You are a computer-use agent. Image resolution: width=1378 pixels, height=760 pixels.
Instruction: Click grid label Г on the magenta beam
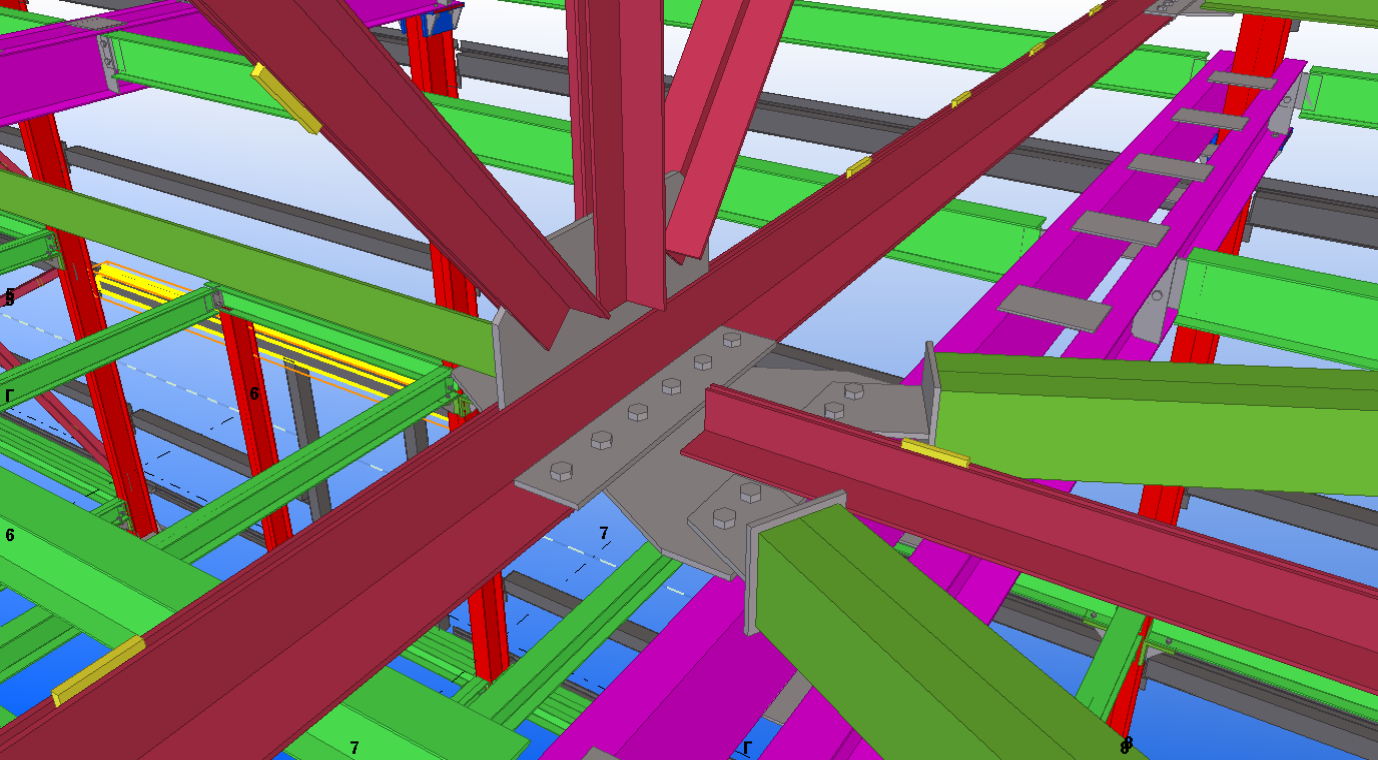tap(746, 747)
